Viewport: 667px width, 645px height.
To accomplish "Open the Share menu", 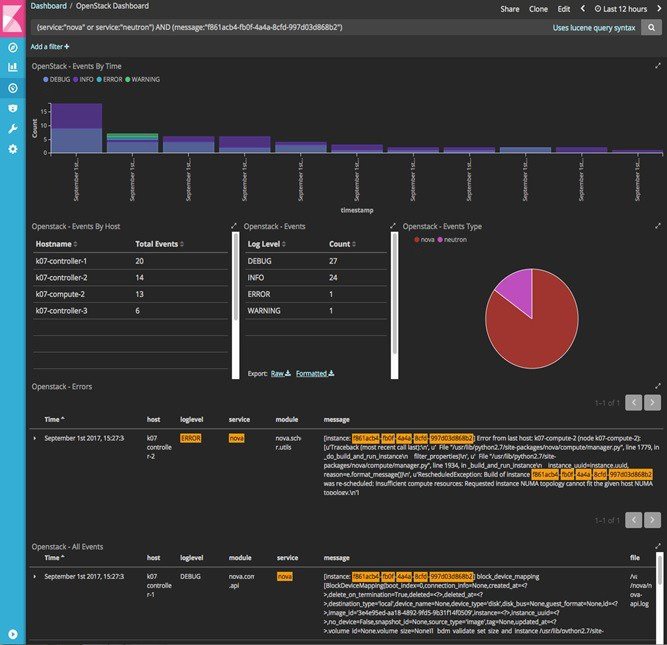I will point(510,9).
